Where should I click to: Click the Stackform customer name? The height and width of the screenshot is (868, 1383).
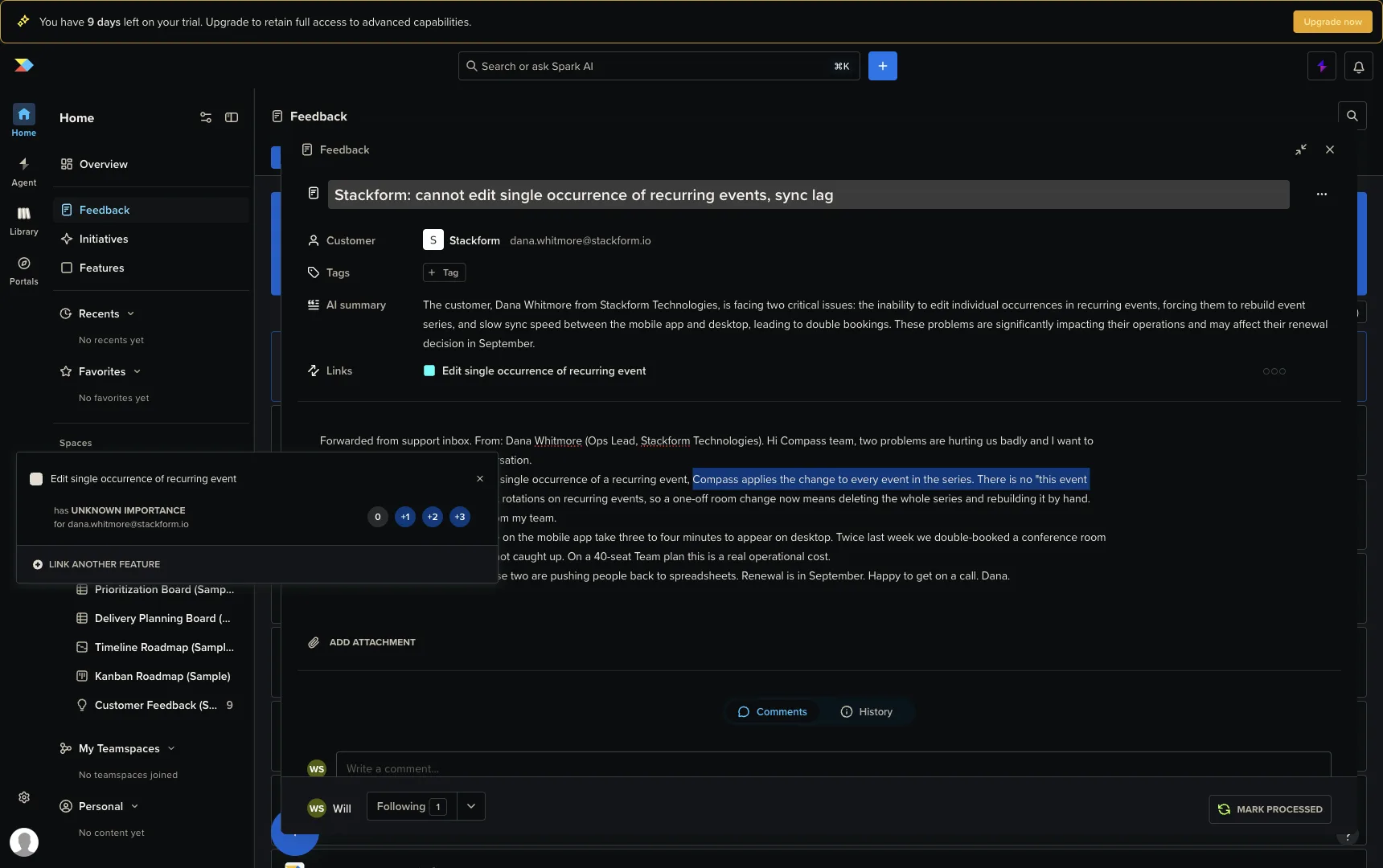pyautogui.click(x=474, y=240)
